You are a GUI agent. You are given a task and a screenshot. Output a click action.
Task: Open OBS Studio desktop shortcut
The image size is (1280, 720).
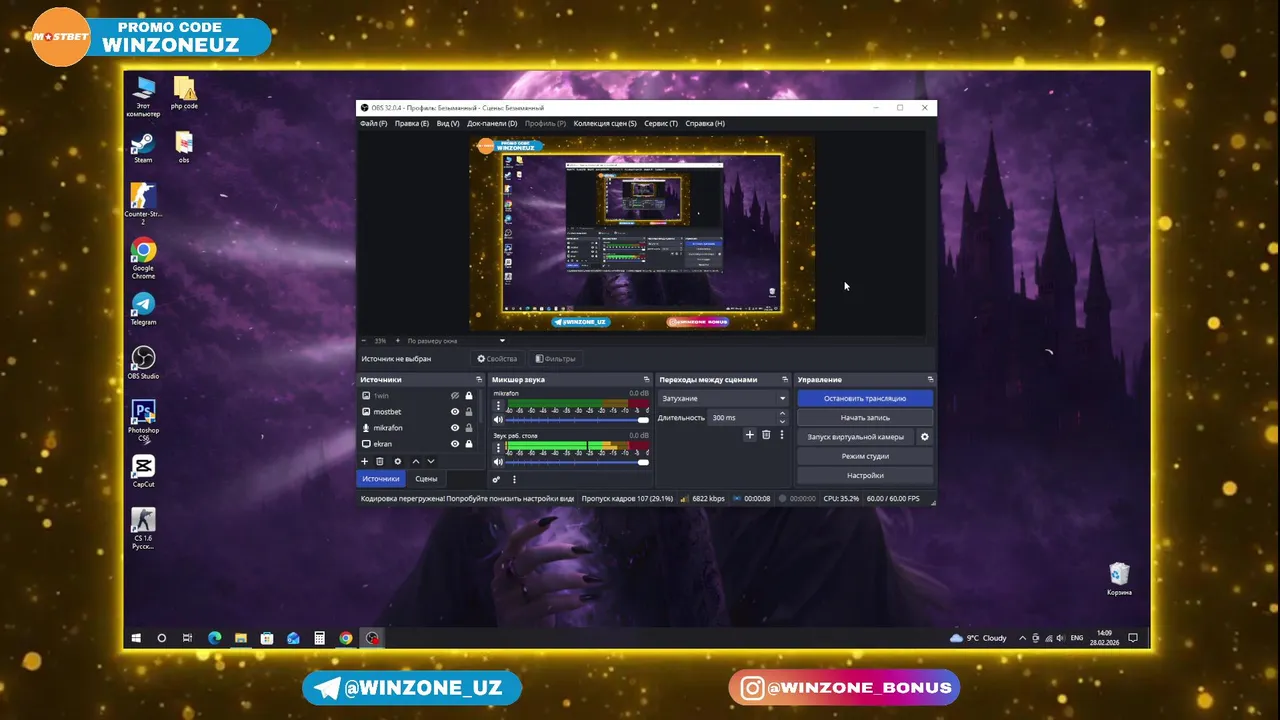click(143, 363)
